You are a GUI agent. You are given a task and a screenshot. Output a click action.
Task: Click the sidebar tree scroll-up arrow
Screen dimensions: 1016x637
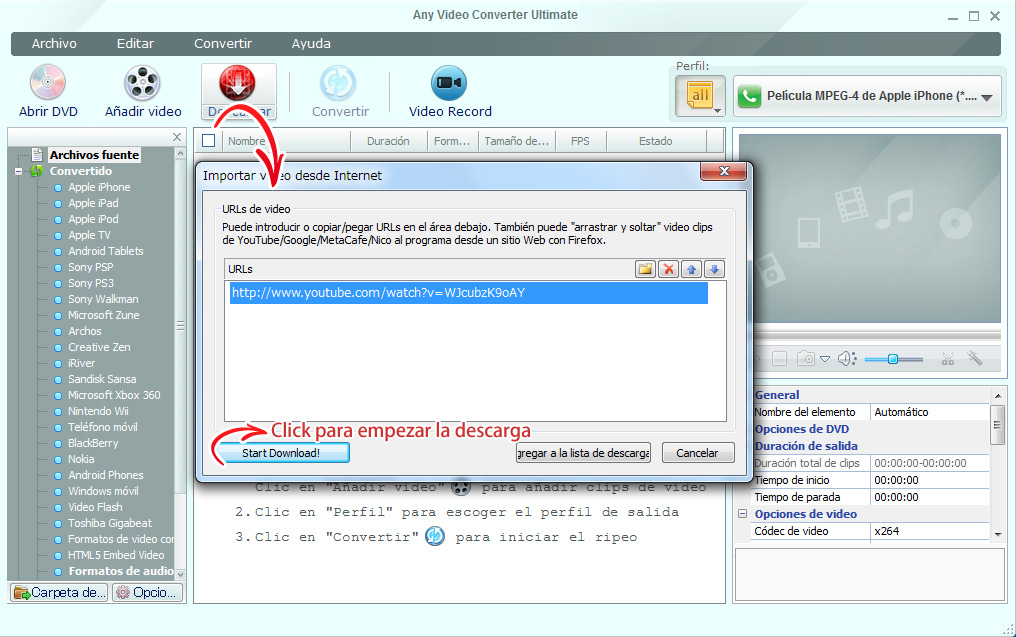(180, 153)
